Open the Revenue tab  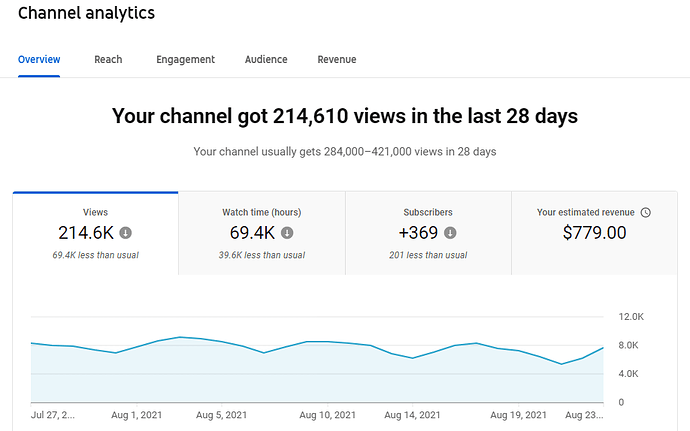(337, 59)
